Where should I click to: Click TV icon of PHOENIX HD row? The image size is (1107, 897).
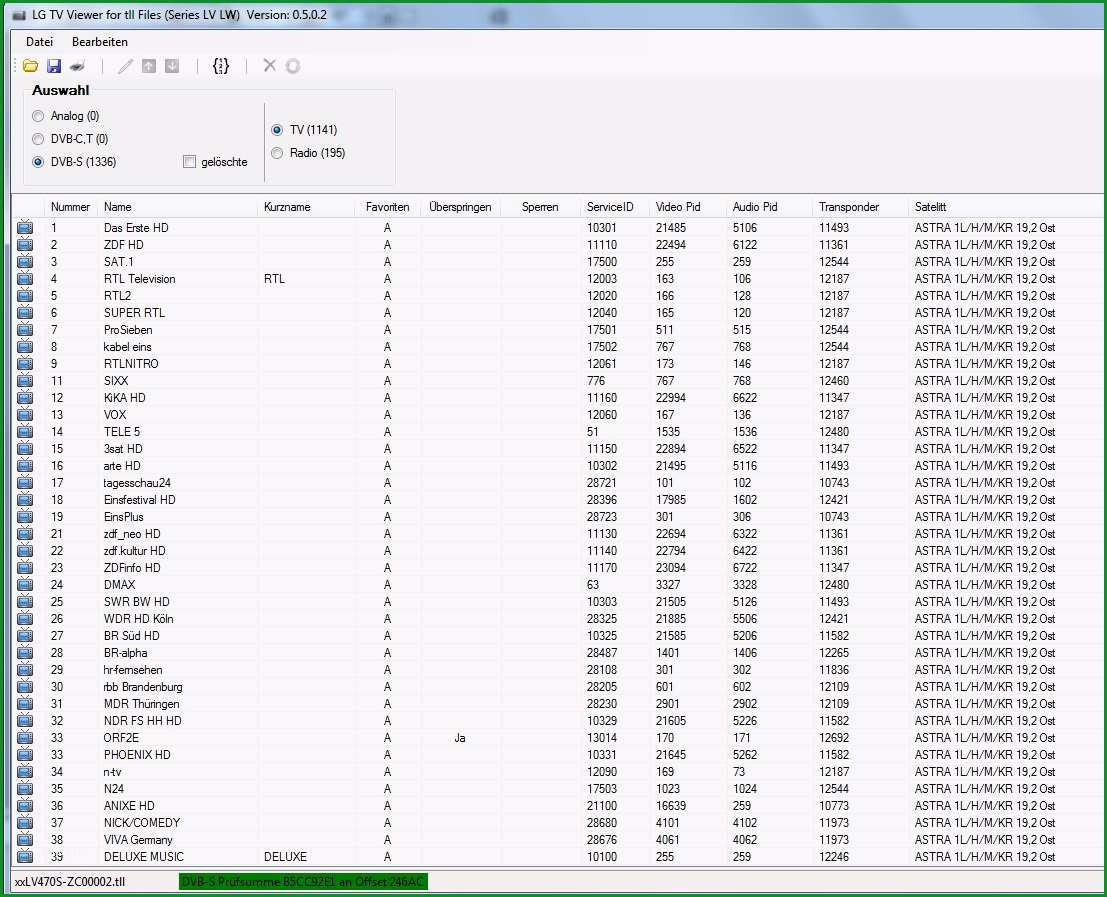(x=25, y=754)
